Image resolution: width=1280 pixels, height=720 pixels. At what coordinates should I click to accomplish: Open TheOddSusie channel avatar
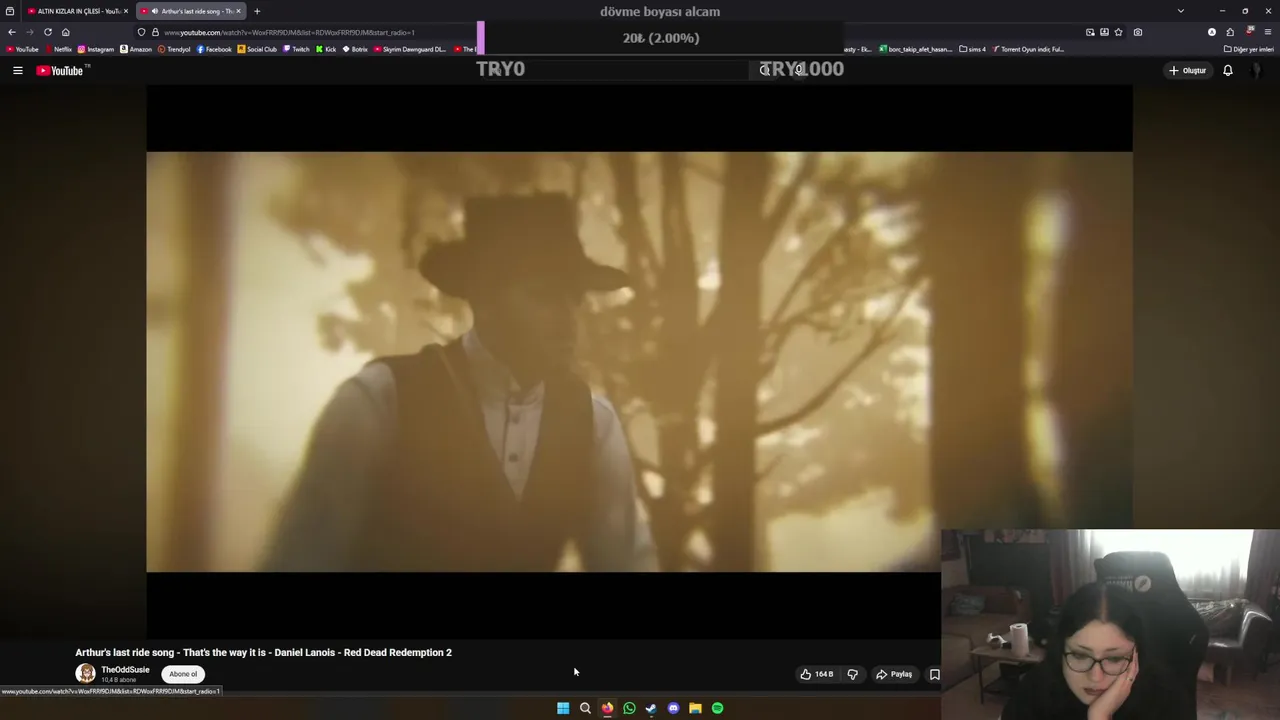tap(86, 674)
